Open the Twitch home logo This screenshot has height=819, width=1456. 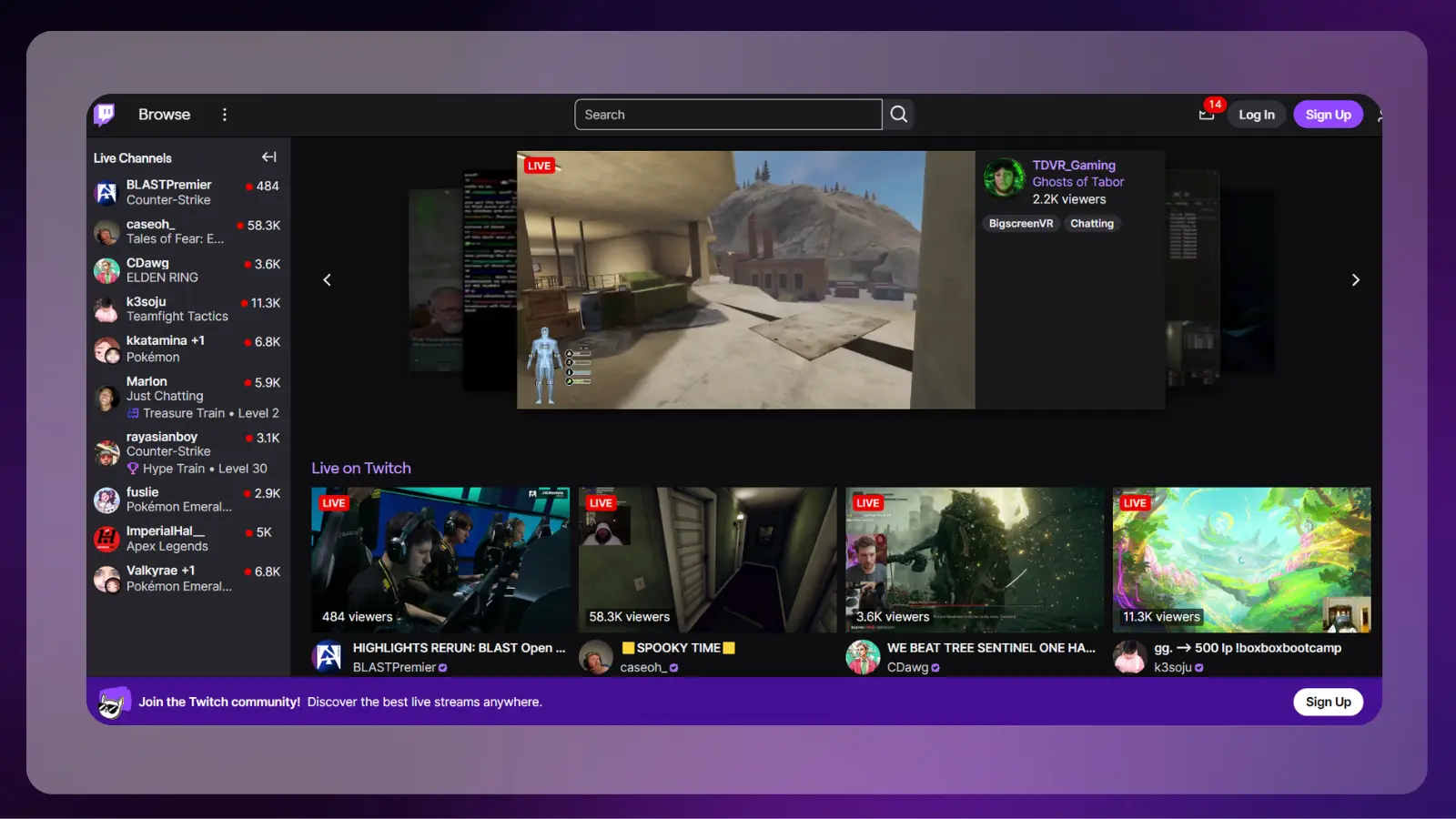[x=105, y=114]
